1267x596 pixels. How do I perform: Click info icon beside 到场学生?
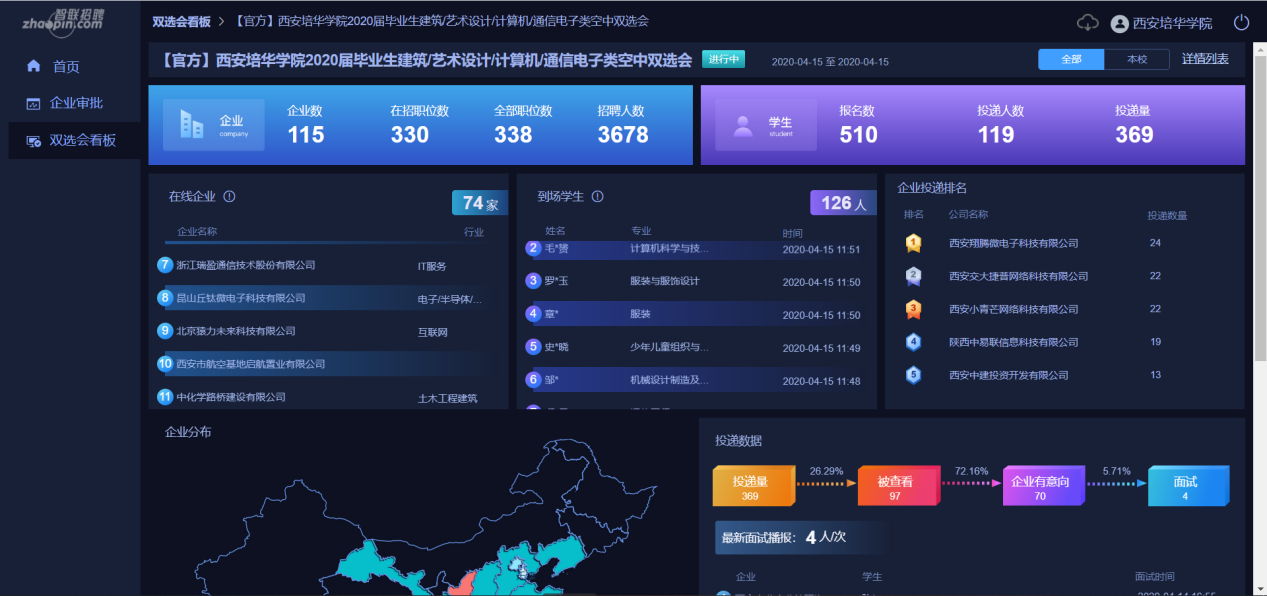coord(597,197)
